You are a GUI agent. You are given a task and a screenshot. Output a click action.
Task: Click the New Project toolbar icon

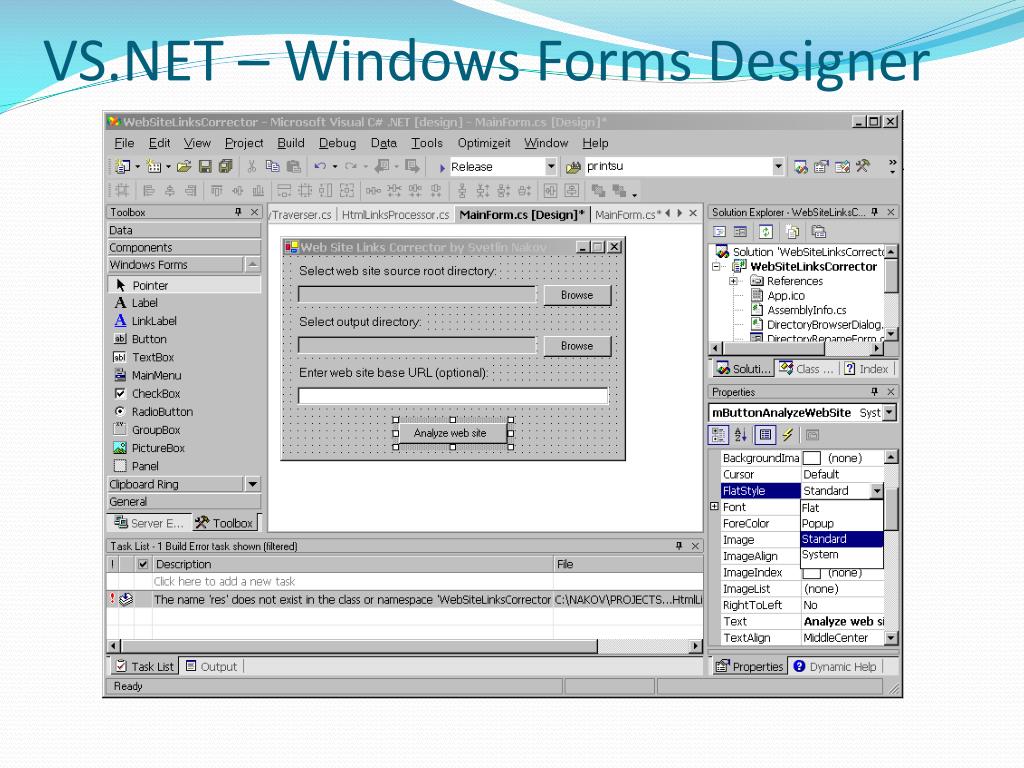pos(122,167)
